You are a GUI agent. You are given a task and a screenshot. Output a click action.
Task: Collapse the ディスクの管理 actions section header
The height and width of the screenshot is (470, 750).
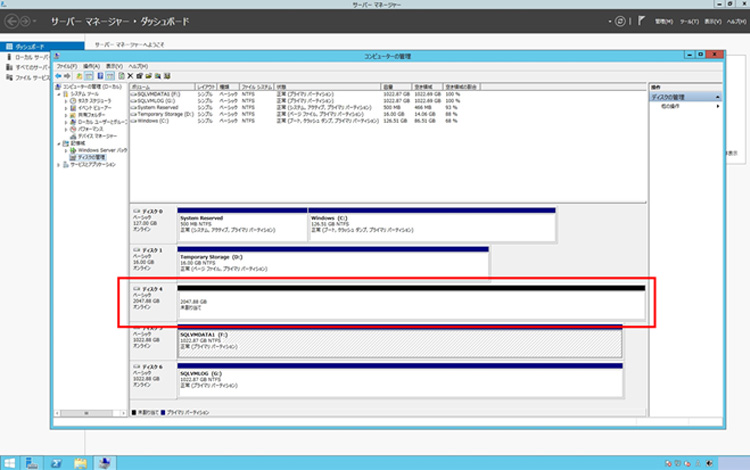(717, 97)
